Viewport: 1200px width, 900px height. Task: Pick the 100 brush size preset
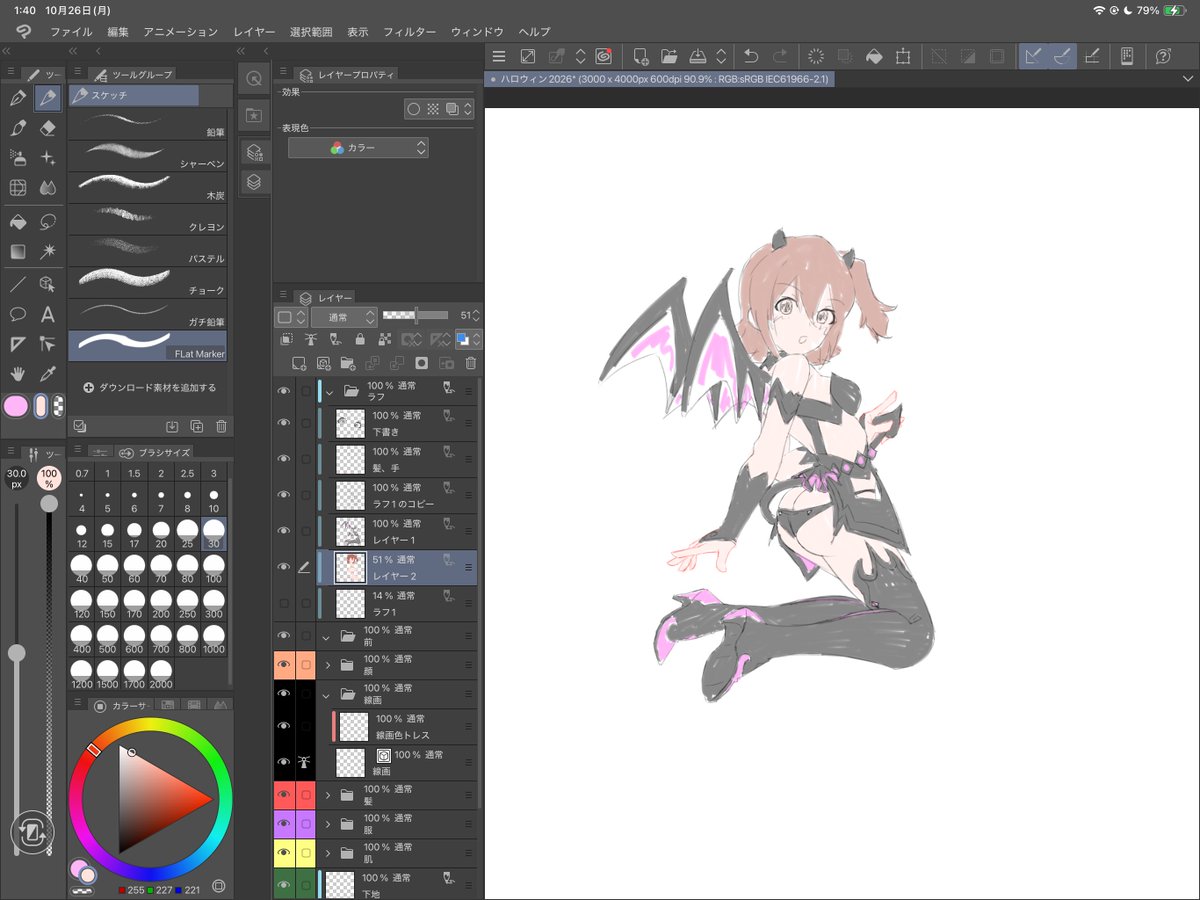click(214, 569)
